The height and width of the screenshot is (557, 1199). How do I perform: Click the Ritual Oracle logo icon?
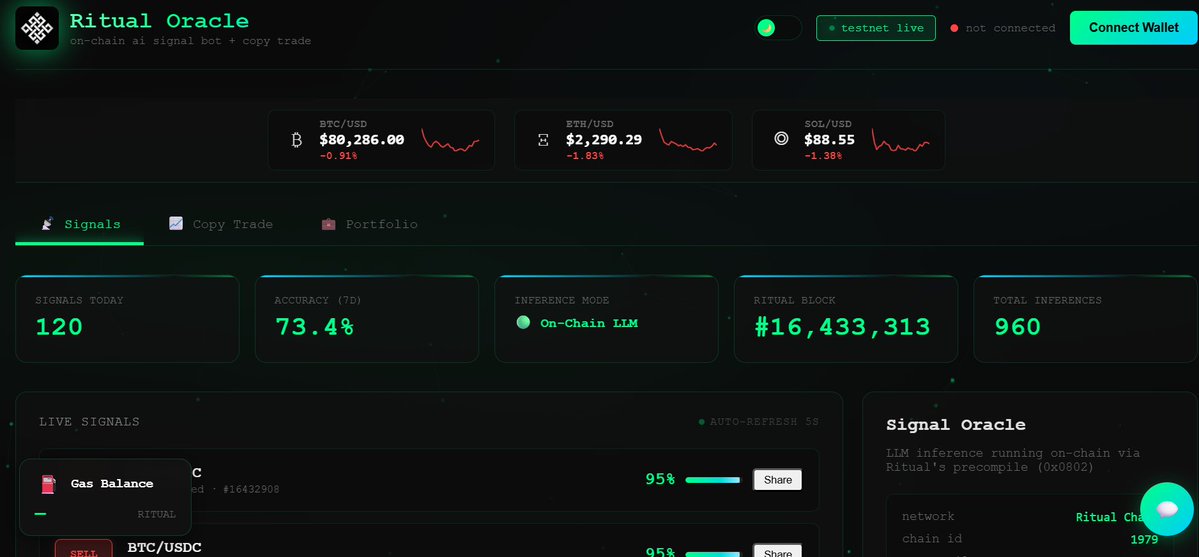click(37, 28)
